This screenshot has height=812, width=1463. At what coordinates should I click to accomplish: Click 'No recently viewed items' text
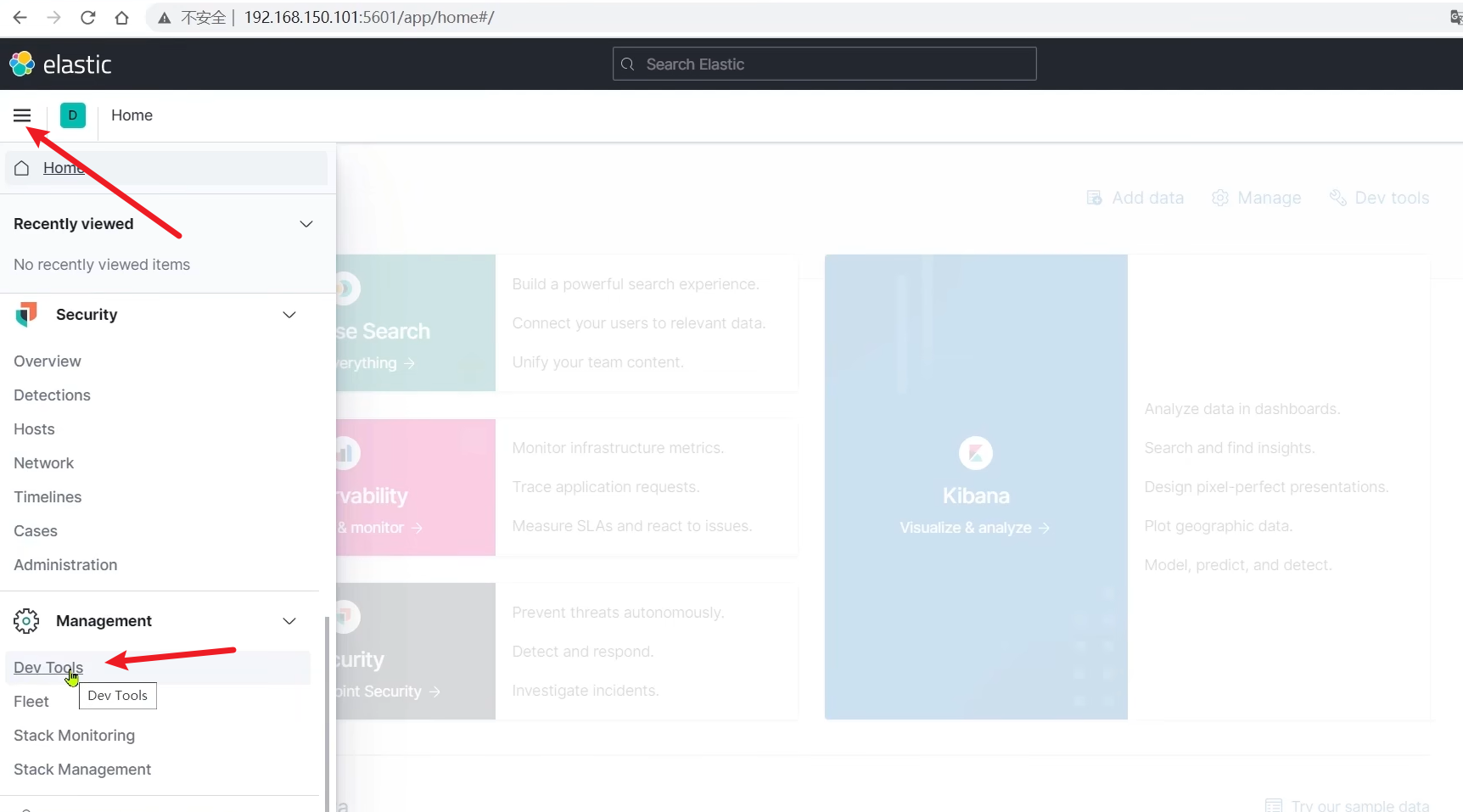pos(102,265)
